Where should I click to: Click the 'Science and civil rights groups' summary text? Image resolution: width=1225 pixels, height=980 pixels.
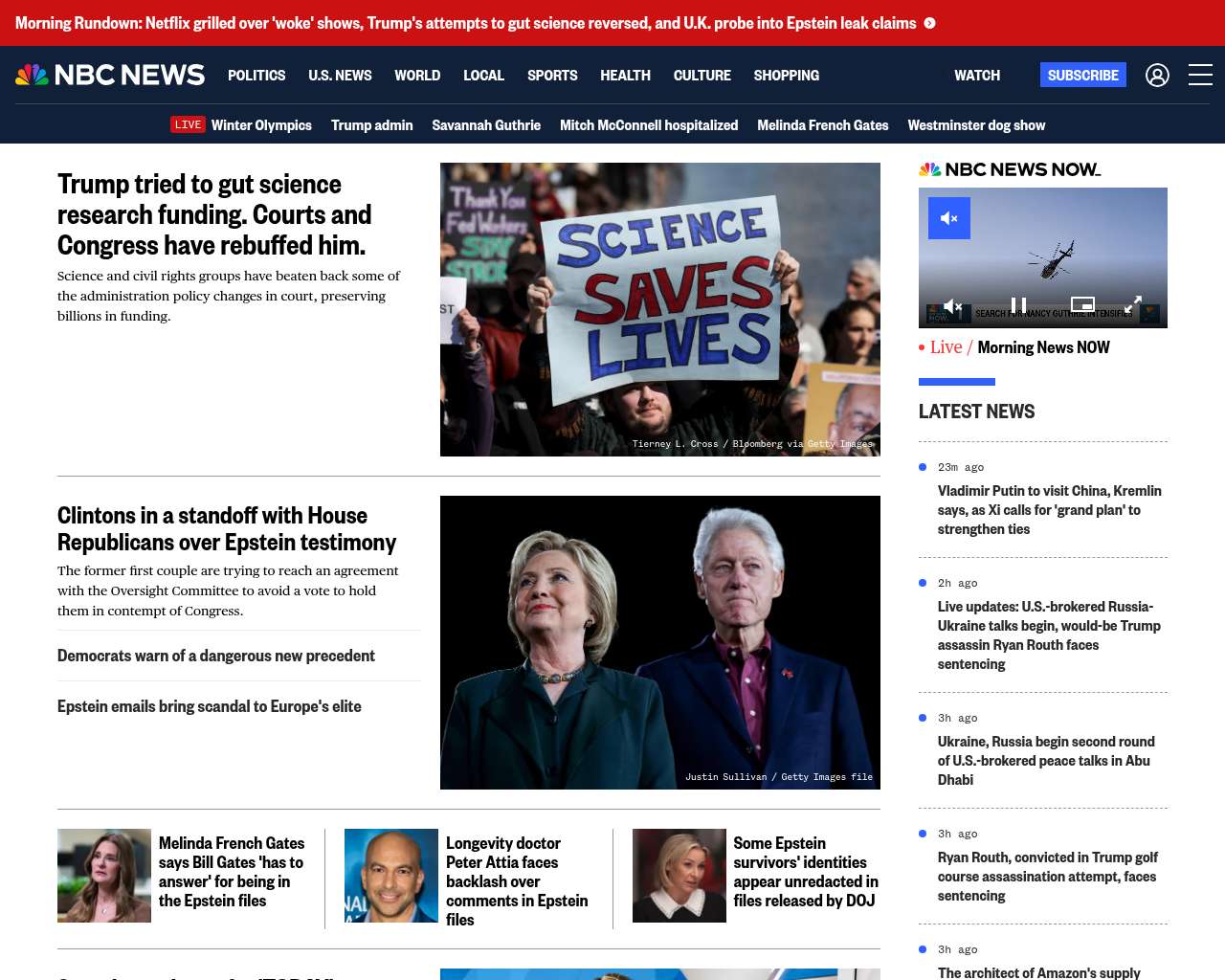tap(229, 296)
